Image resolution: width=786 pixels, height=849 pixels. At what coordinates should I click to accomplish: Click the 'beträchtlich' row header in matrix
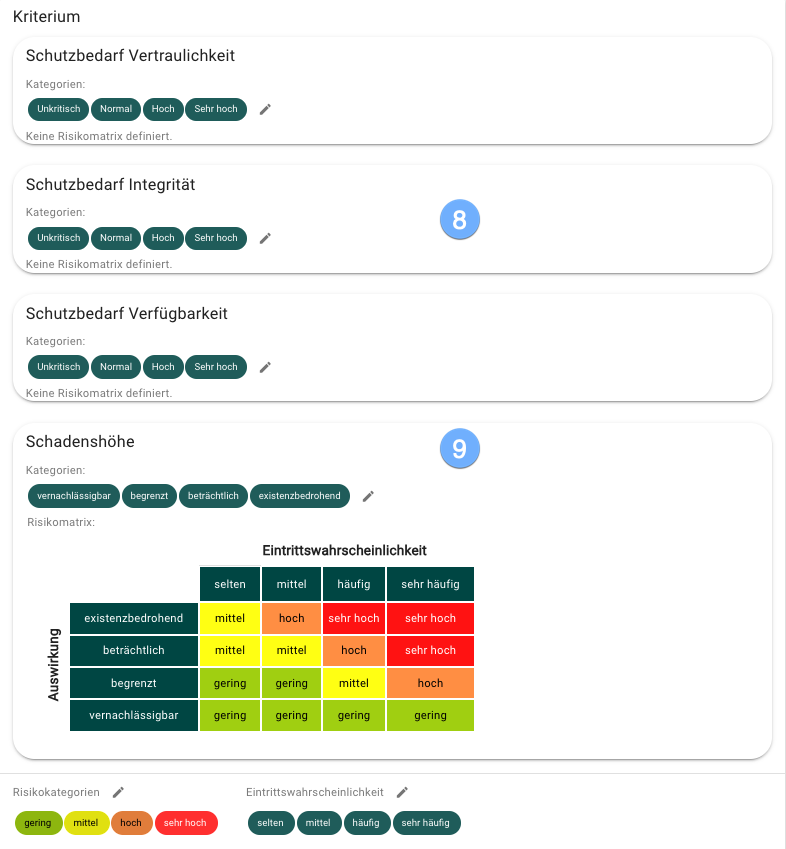pyautogui.click(x=134, y=650)
